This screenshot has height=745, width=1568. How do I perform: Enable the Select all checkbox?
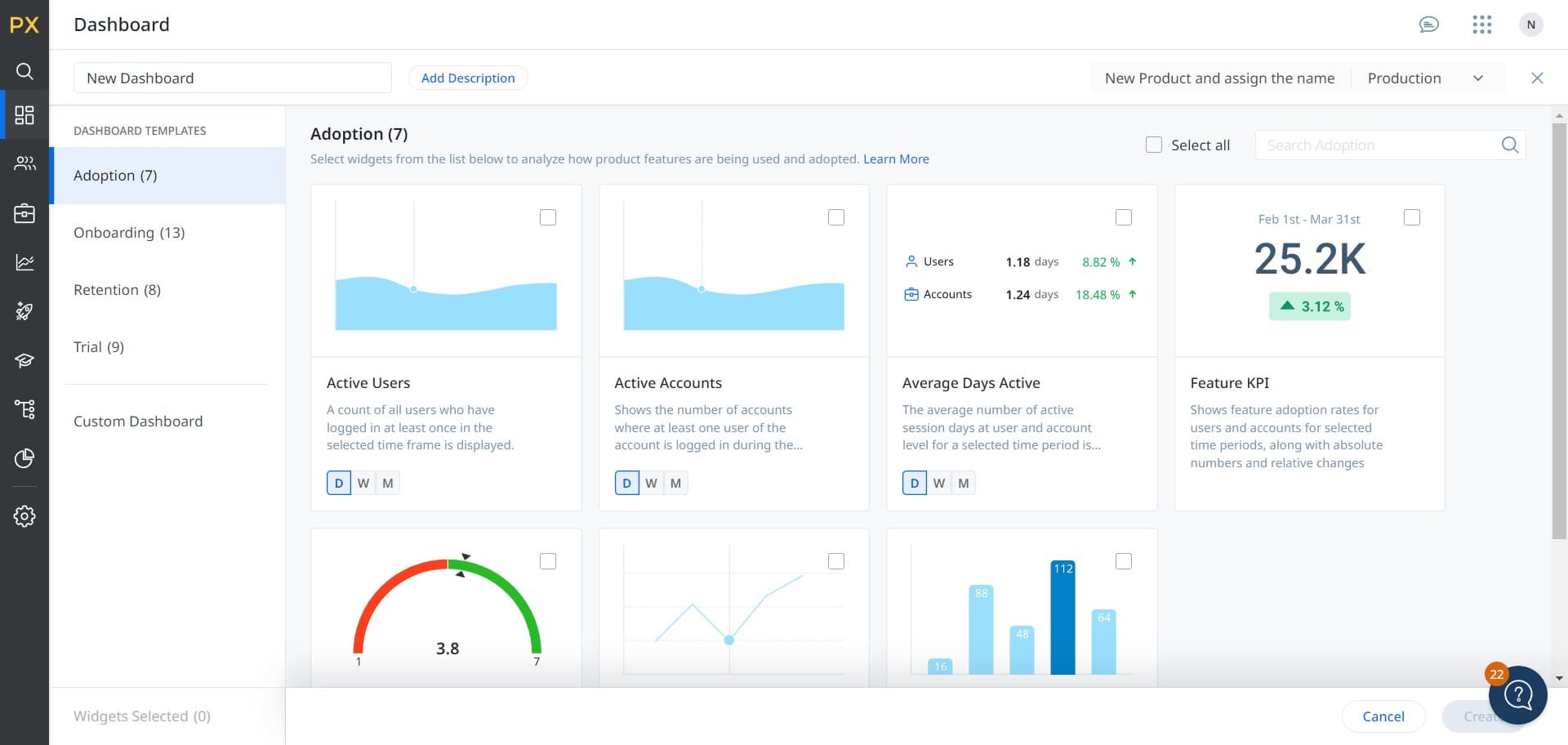(x=1154, y=145)
